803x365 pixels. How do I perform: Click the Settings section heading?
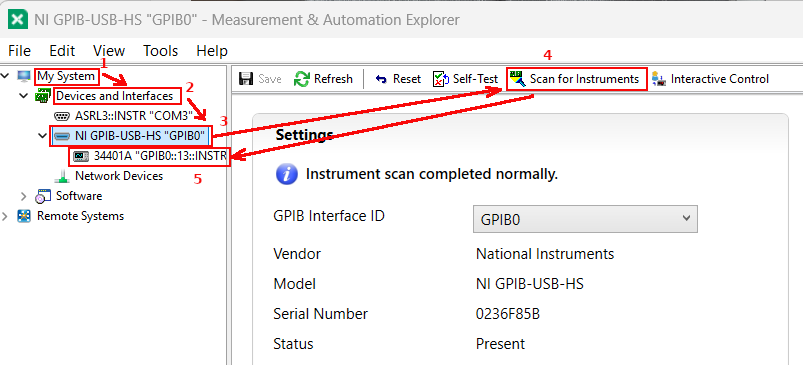[x=304, y=135]
